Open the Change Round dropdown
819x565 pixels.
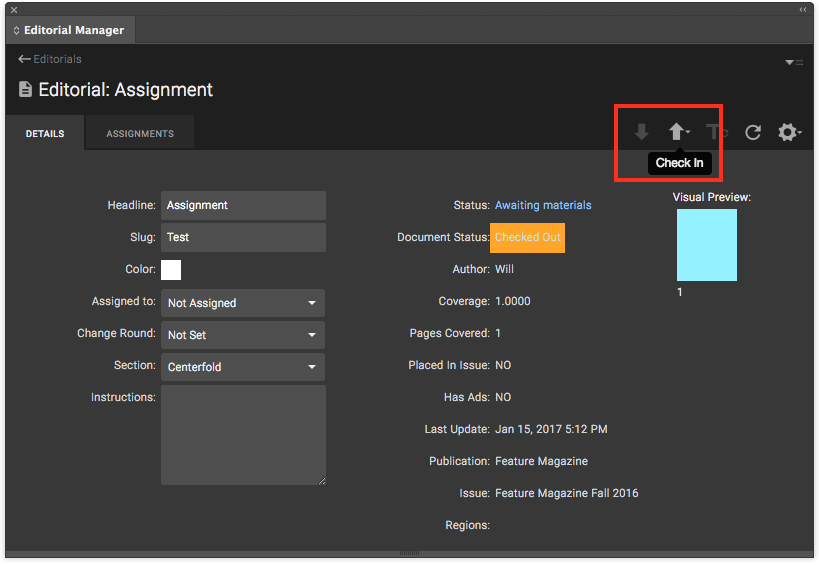pos(243,335)
